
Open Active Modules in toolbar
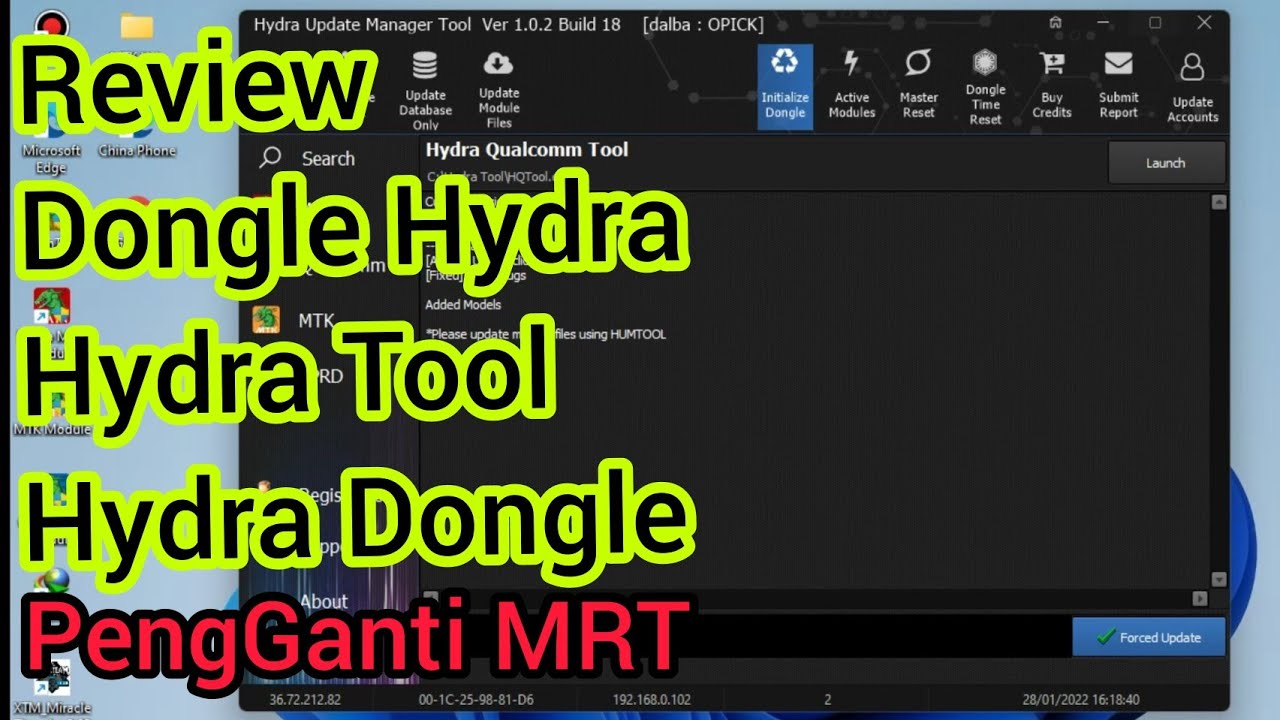click(x=852, y=87)
